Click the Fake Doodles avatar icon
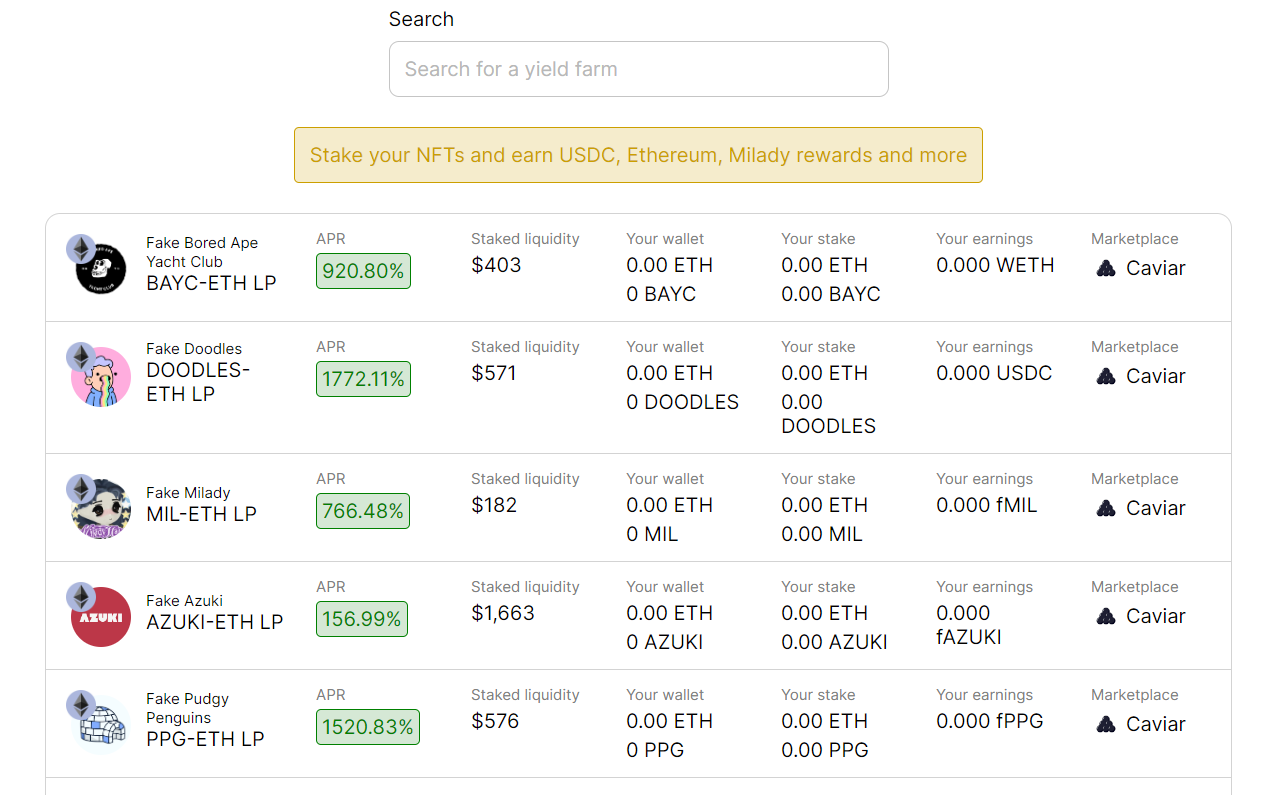Image resolution: width=1286 pixels, height=795 pixels. point(101,377)
